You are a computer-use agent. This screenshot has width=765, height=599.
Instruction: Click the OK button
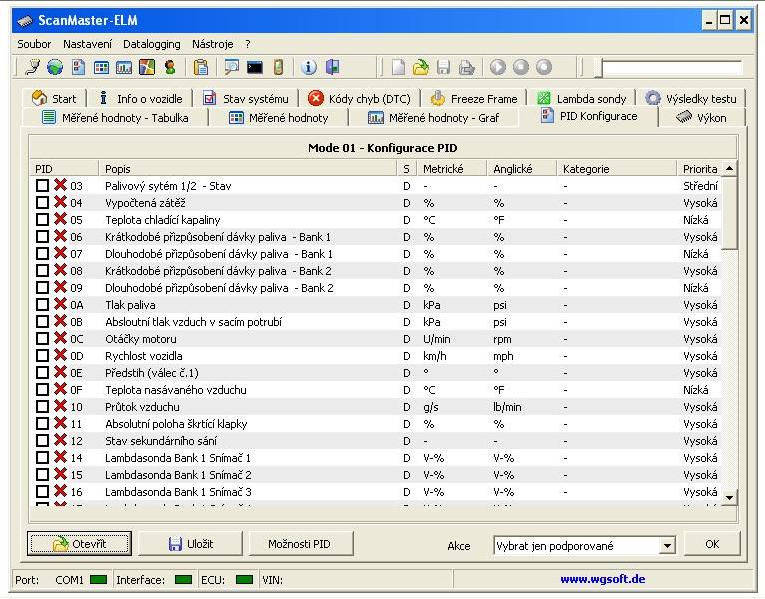click(x=712, y=543)
